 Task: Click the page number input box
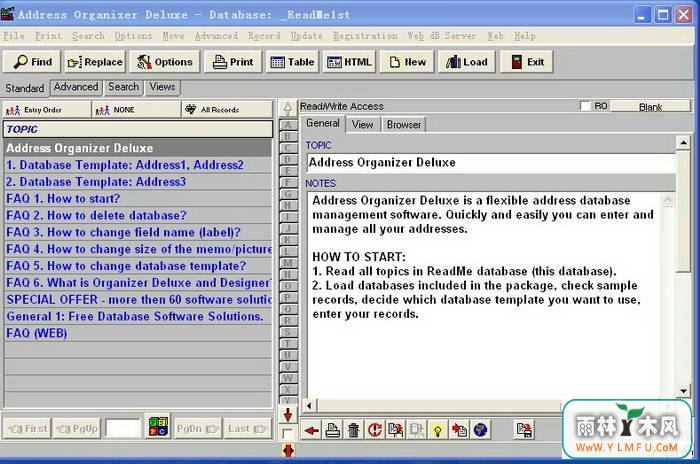coord(123,428)
